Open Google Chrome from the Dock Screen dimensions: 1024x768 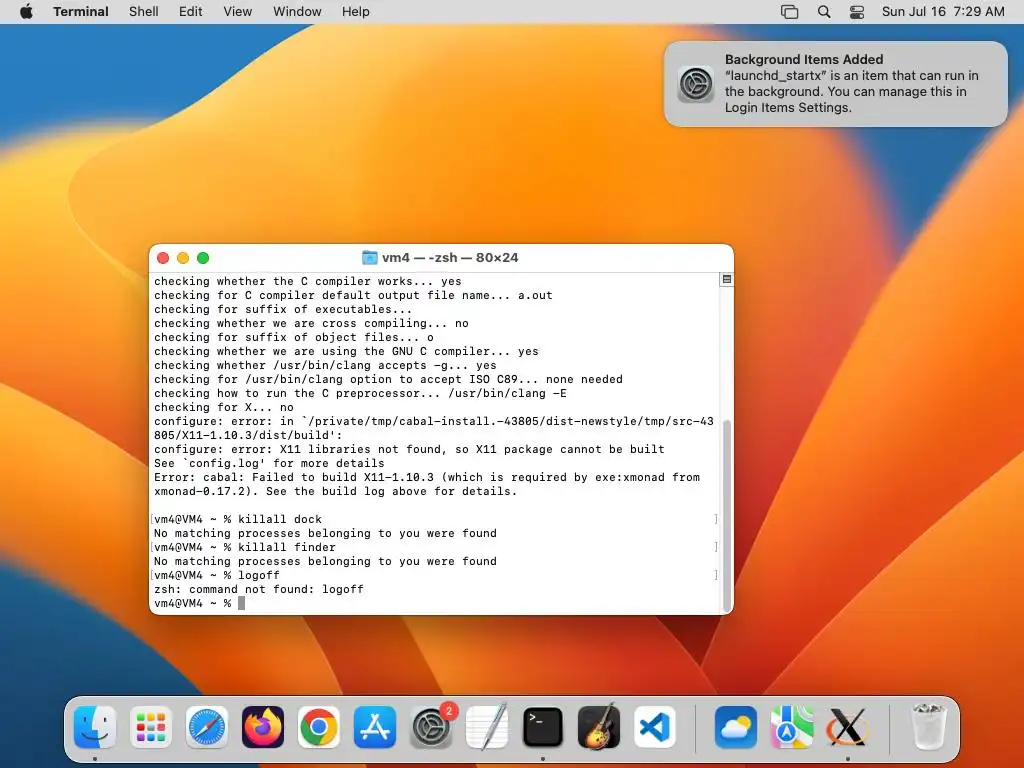(319, 727)
